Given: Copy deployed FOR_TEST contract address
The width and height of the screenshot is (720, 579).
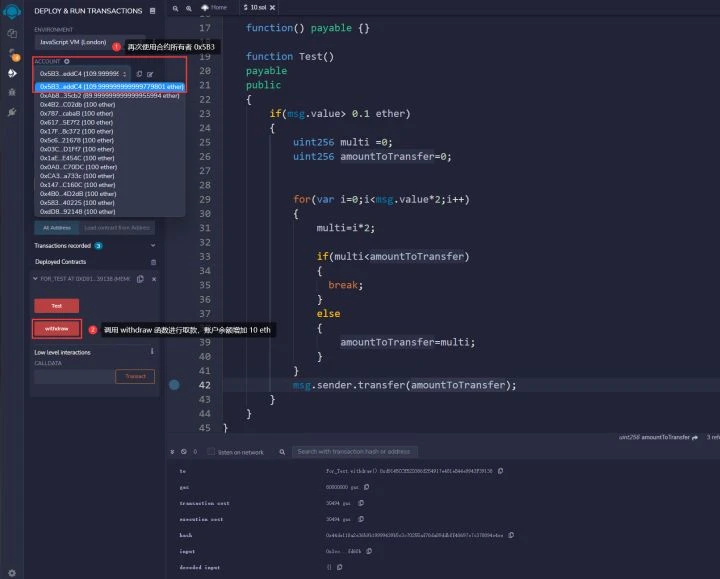Looking at the screenshot, I should tap(141, 279).
